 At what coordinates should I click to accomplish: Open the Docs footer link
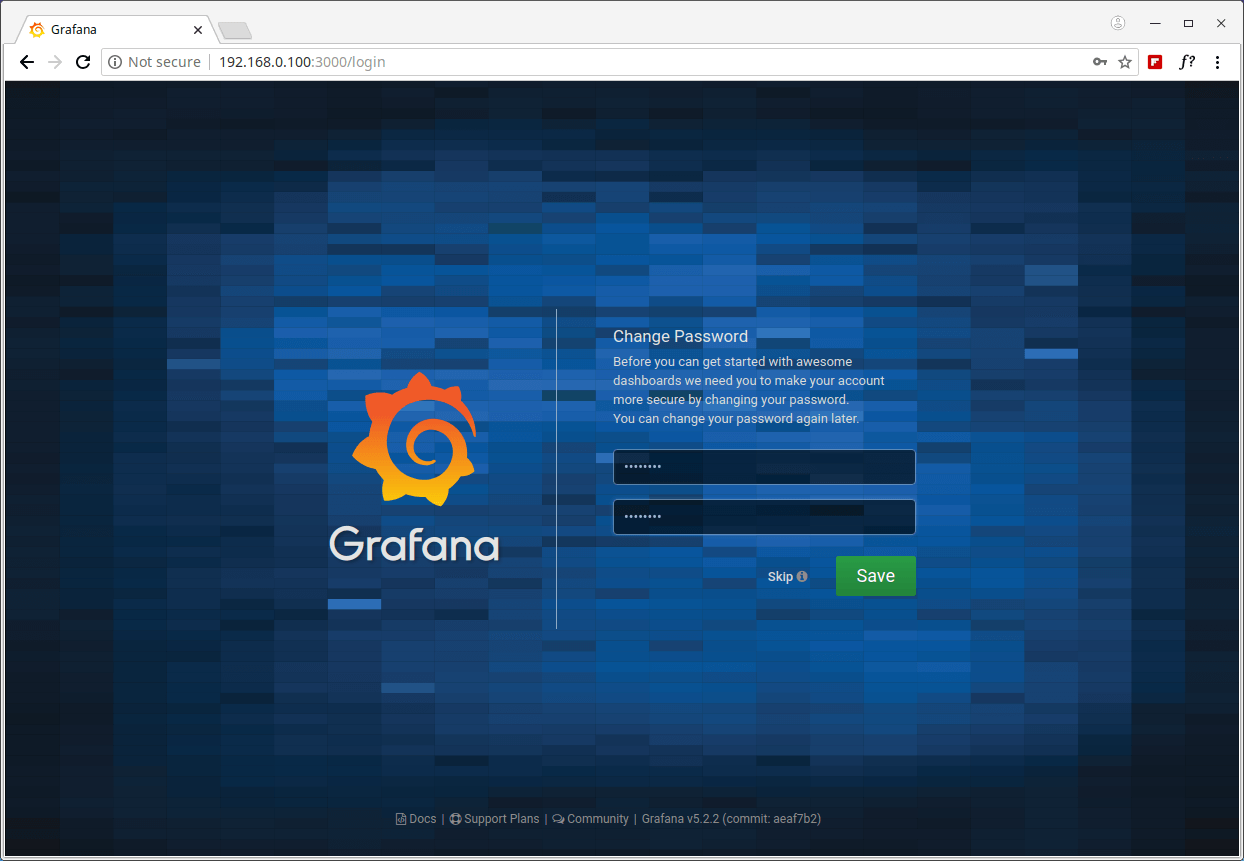[x=417, y=819]
